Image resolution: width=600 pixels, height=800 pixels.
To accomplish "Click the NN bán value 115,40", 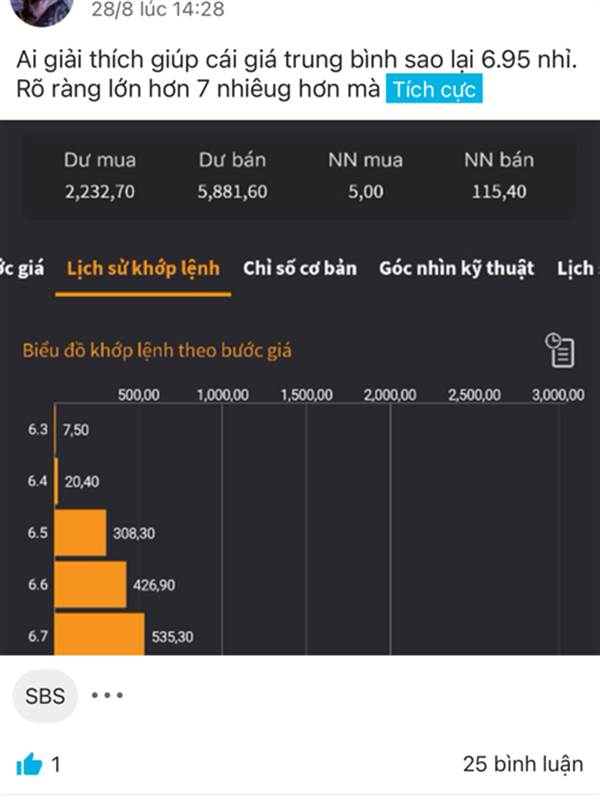I will 499,192.
